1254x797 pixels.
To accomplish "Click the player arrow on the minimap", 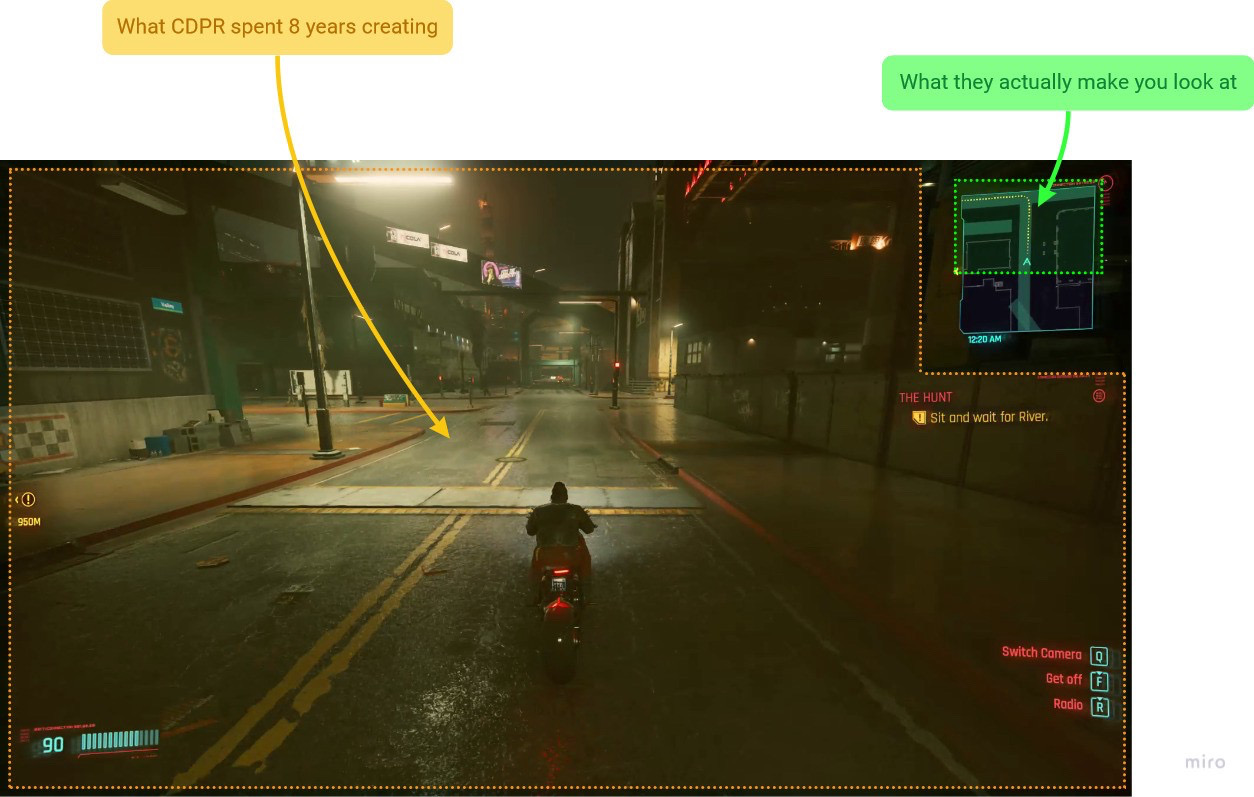I will [x=1026, y=262].
